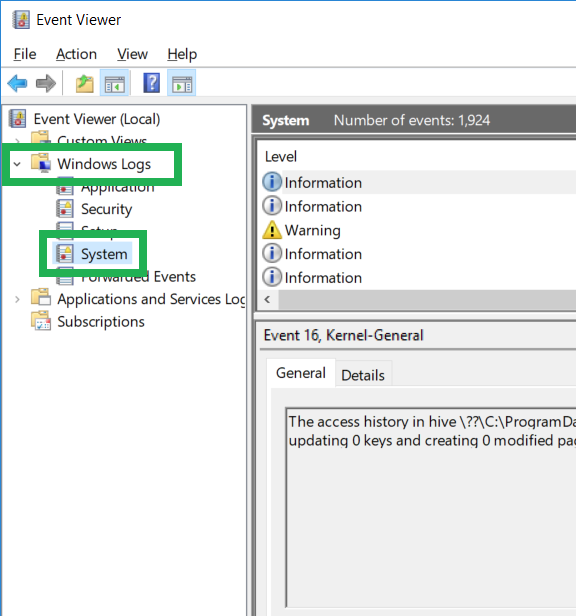Image resolution: width=576 pixels, height=616 pixels.
Task: Click the System log icon
Action: (x=64, y=254)
